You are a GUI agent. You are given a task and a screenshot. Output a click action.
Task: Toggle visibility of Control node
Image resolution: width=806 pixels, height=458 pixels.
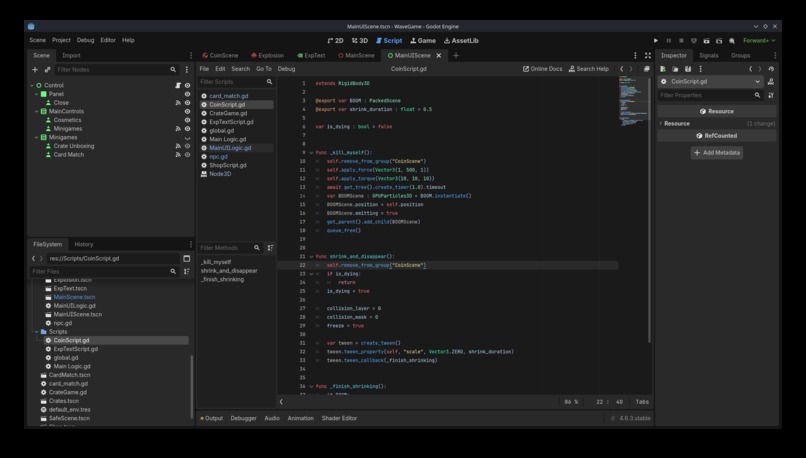pyautogui.click(x=188, y=85)
